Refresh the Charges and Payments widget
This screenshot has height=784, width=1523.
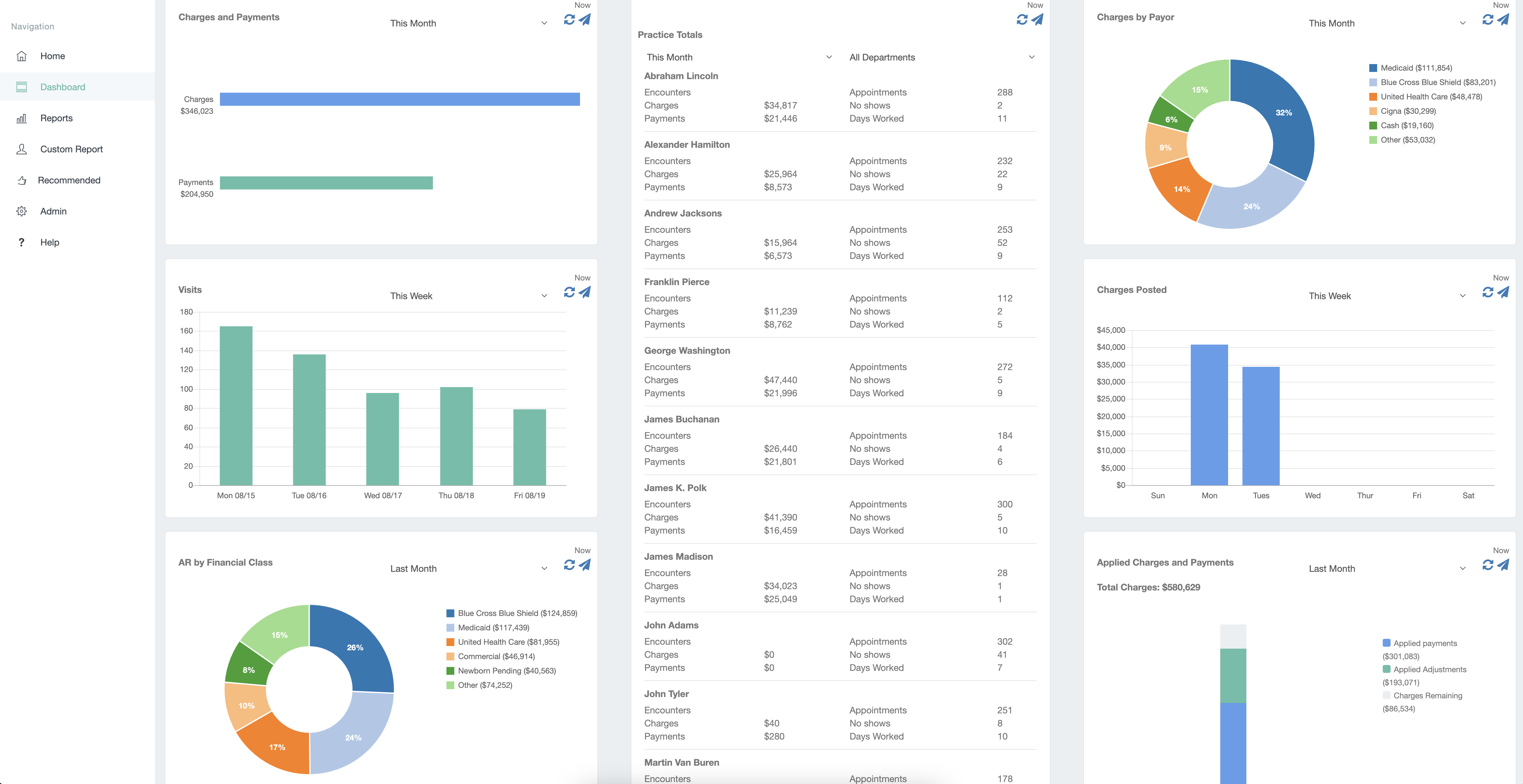[569, 20]
